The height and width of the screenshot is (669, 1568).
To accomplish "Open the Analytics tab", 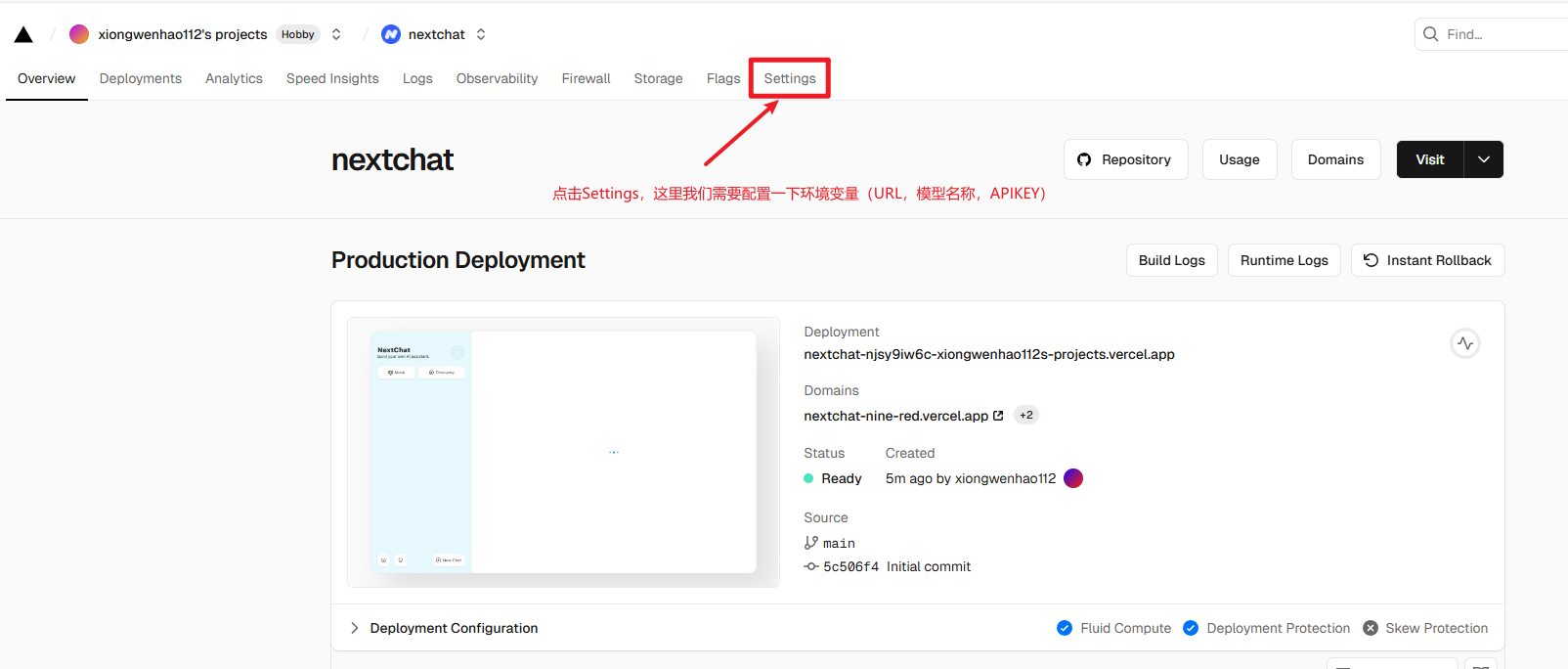I will pos(234,78).
